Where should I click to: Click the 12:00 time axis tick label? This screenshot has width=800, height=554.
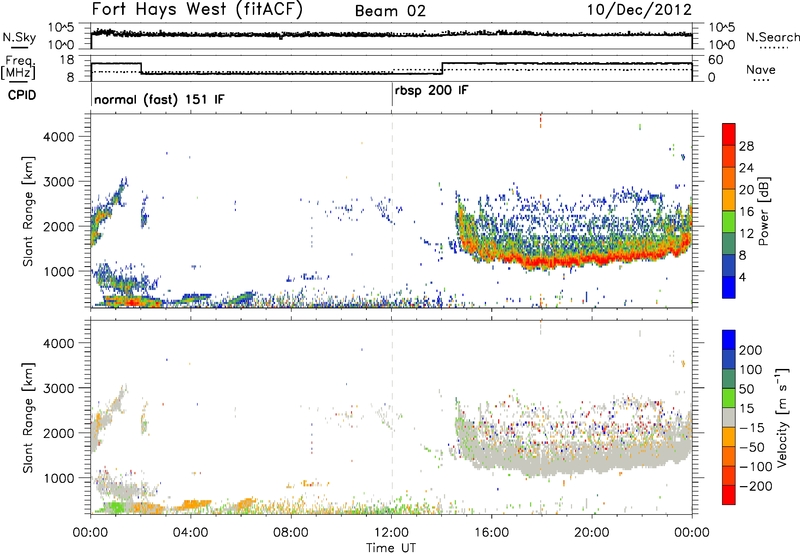click(391, 533)
